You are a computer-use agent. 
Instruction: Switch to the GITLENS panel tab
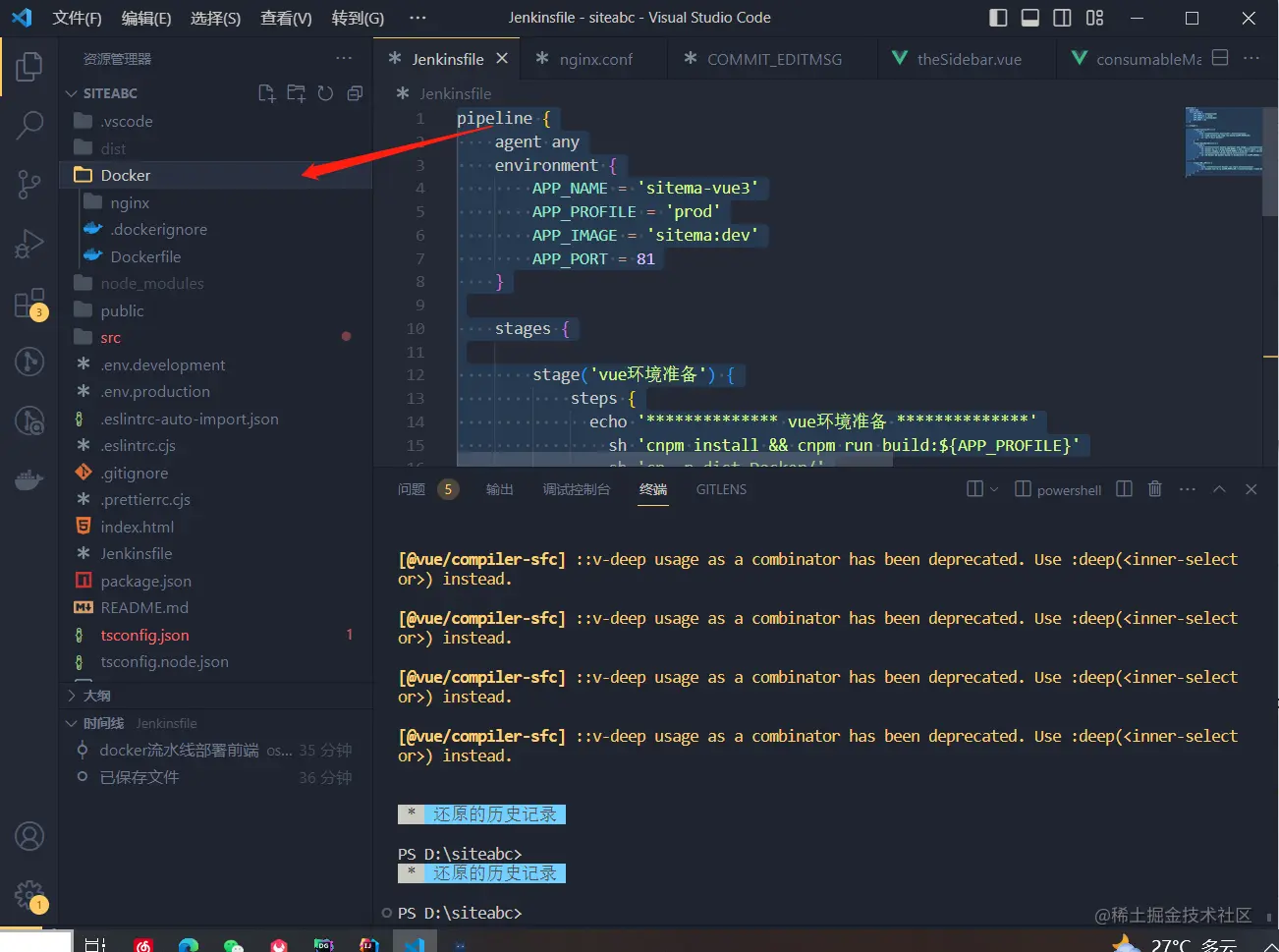[x=721, y=489]
